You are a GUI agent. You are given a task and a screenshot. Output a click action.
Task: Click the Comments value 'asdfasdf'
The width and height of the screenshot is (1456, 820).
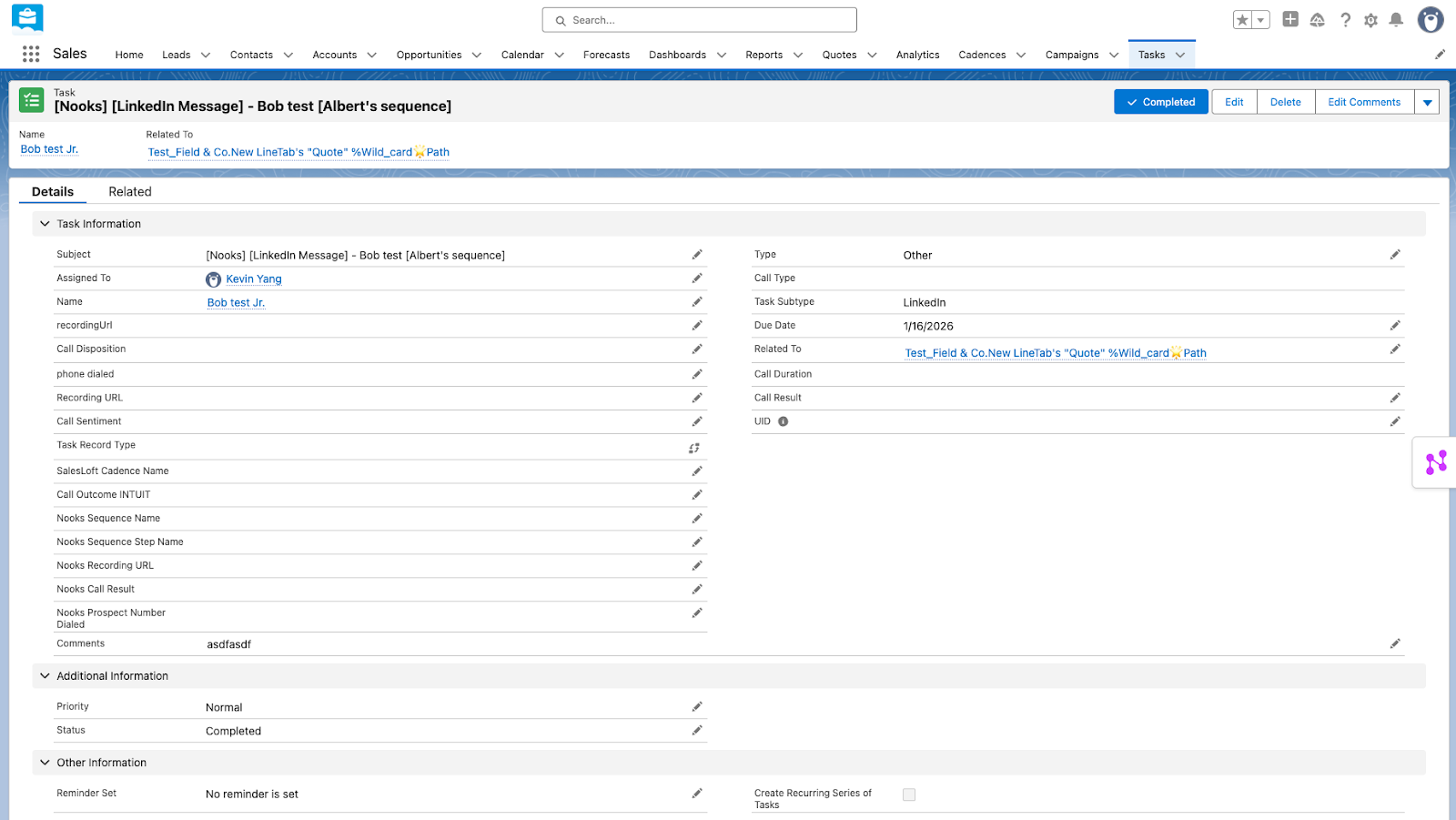point(229,644)
